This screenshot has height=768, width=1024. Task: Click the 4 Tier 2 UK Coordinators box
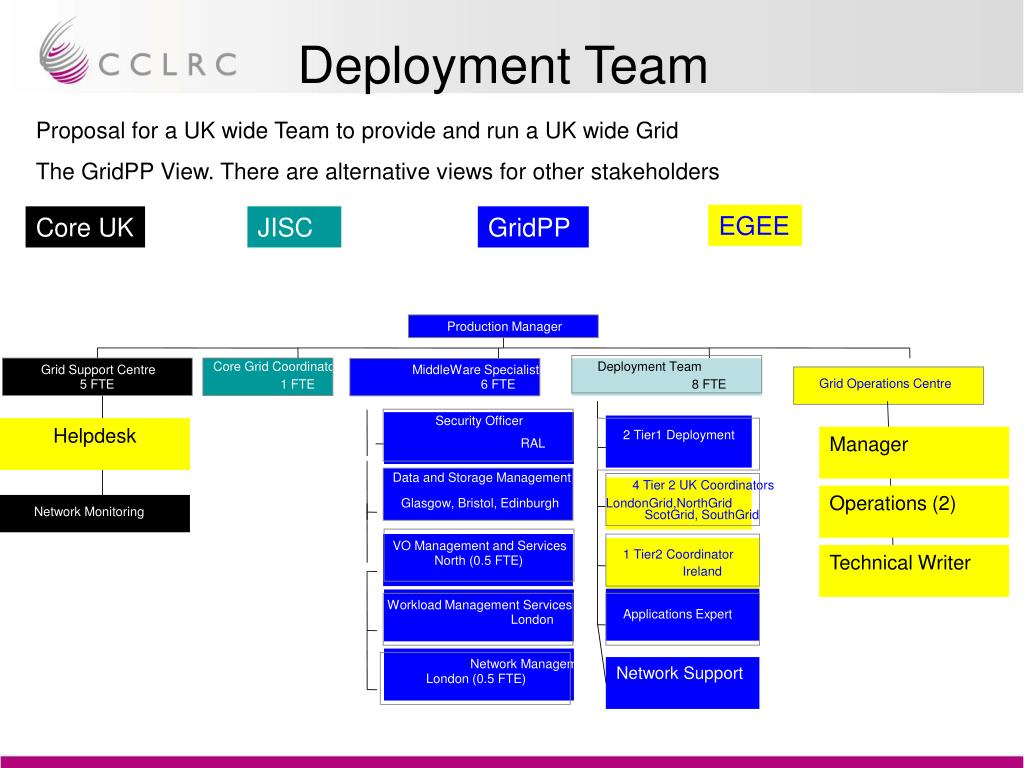tap(682, 500)
